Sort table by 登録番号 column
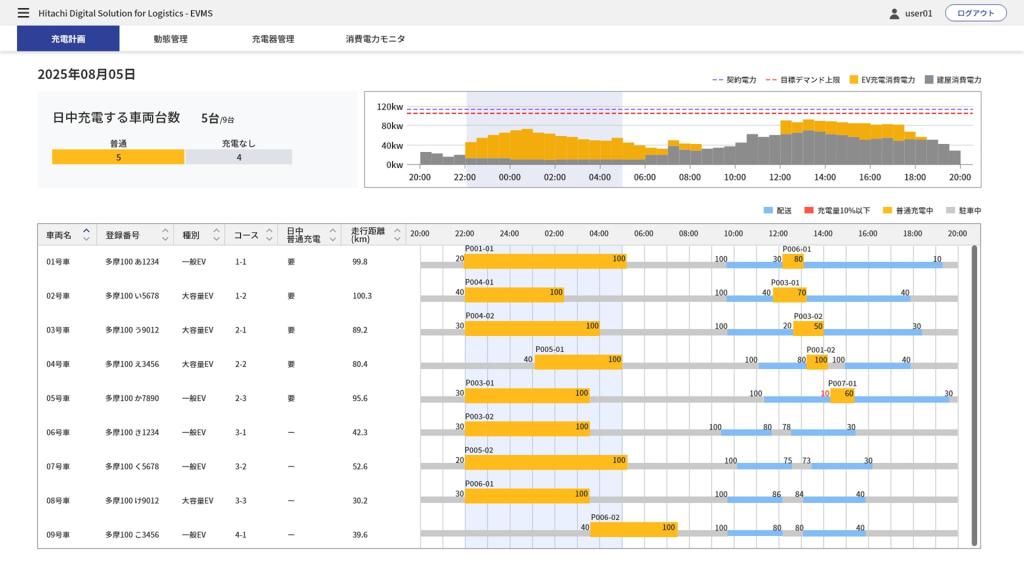Viewport: 1024px width, 576px height. pos(163,235)
